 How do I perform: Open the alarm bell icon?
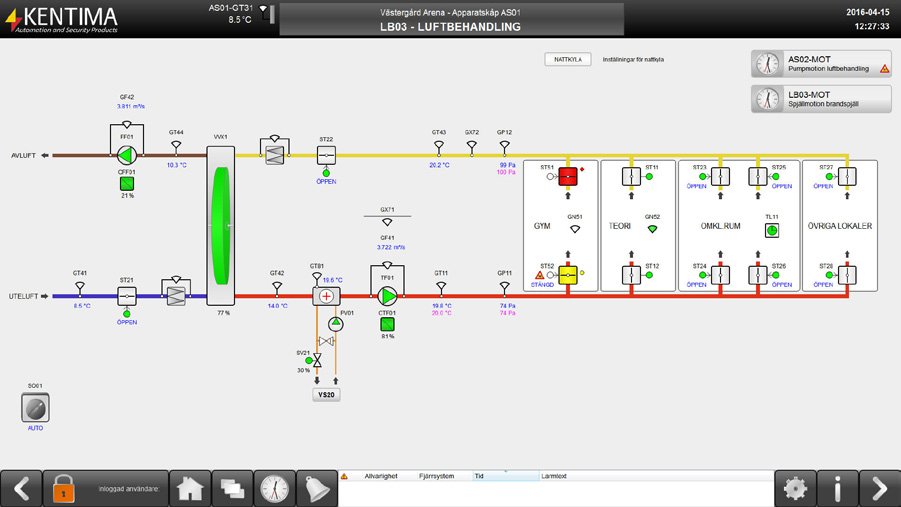[x=317, y=489]
